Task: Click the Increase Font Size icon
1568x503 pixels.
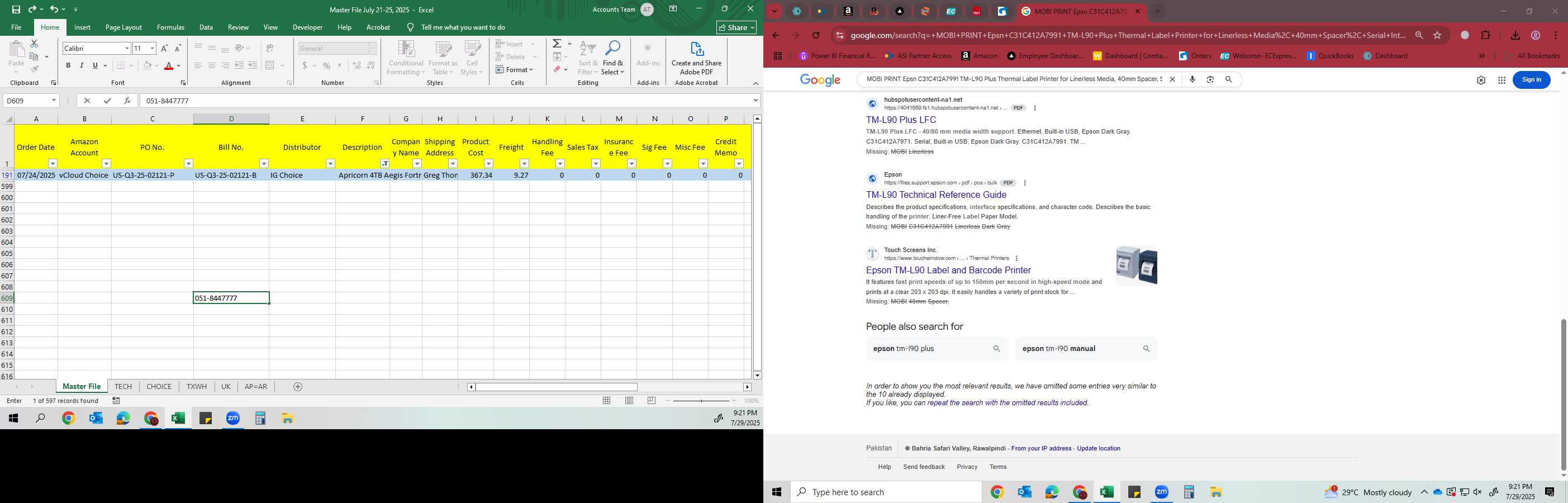Action: 164,48
